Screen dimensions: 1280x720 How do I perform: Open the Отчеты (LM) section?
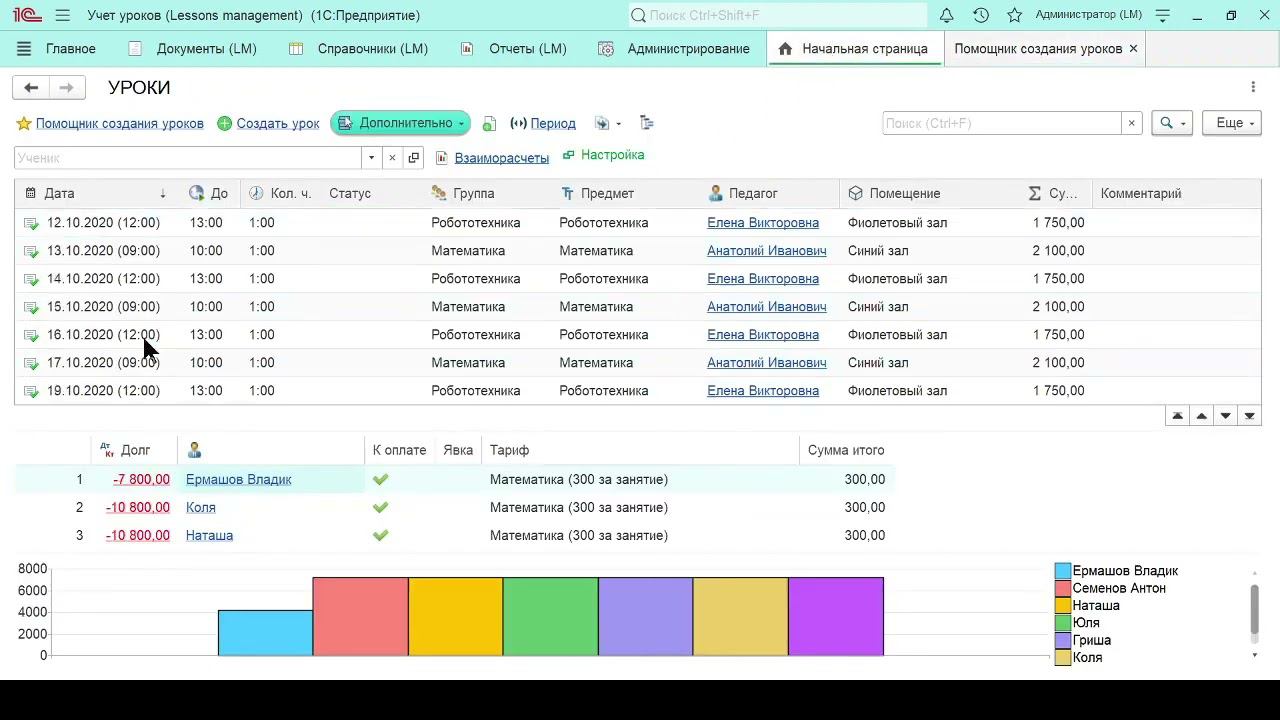coord(514,49)
